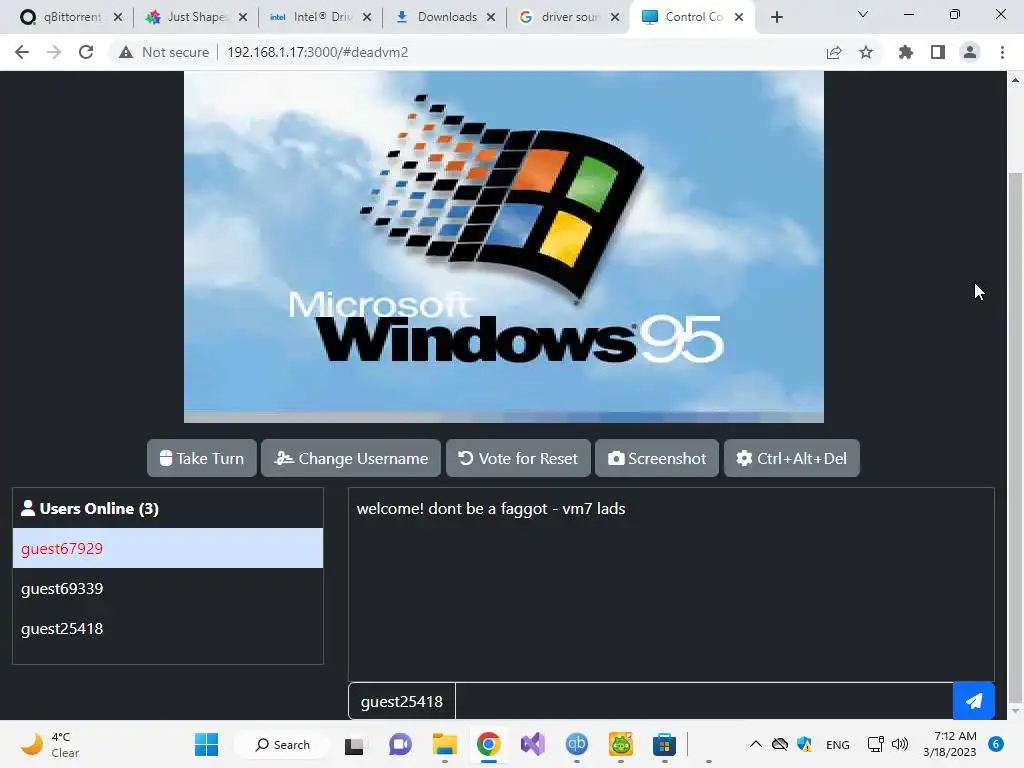Open the Chrome three-dot menu
Viewport: 1024px width, 768px height.
(x=1002, y=52)
